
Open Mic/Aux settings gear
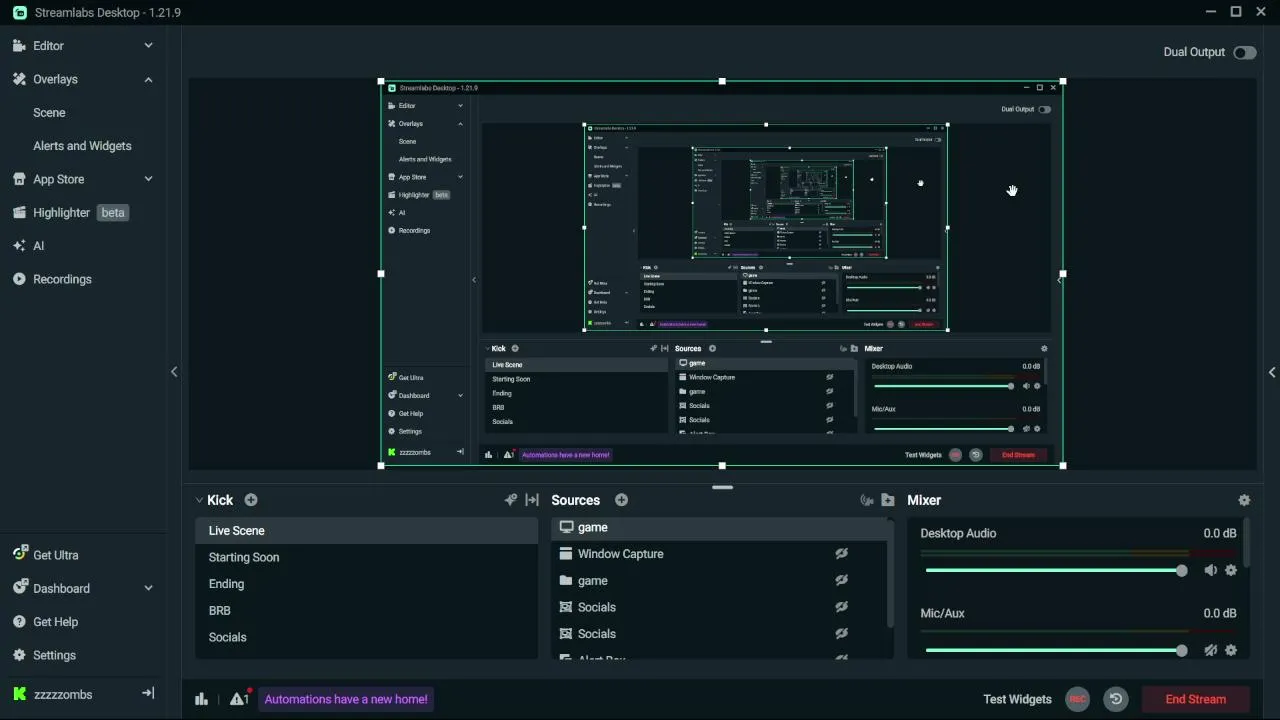tap(1231, 650)
